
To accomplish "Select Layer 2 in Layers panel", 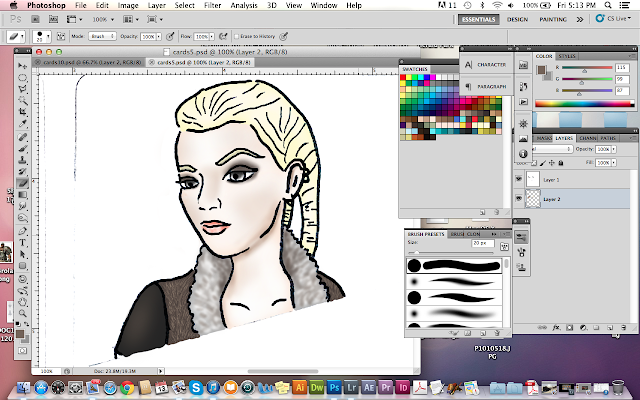I will (x=572, y=199).
